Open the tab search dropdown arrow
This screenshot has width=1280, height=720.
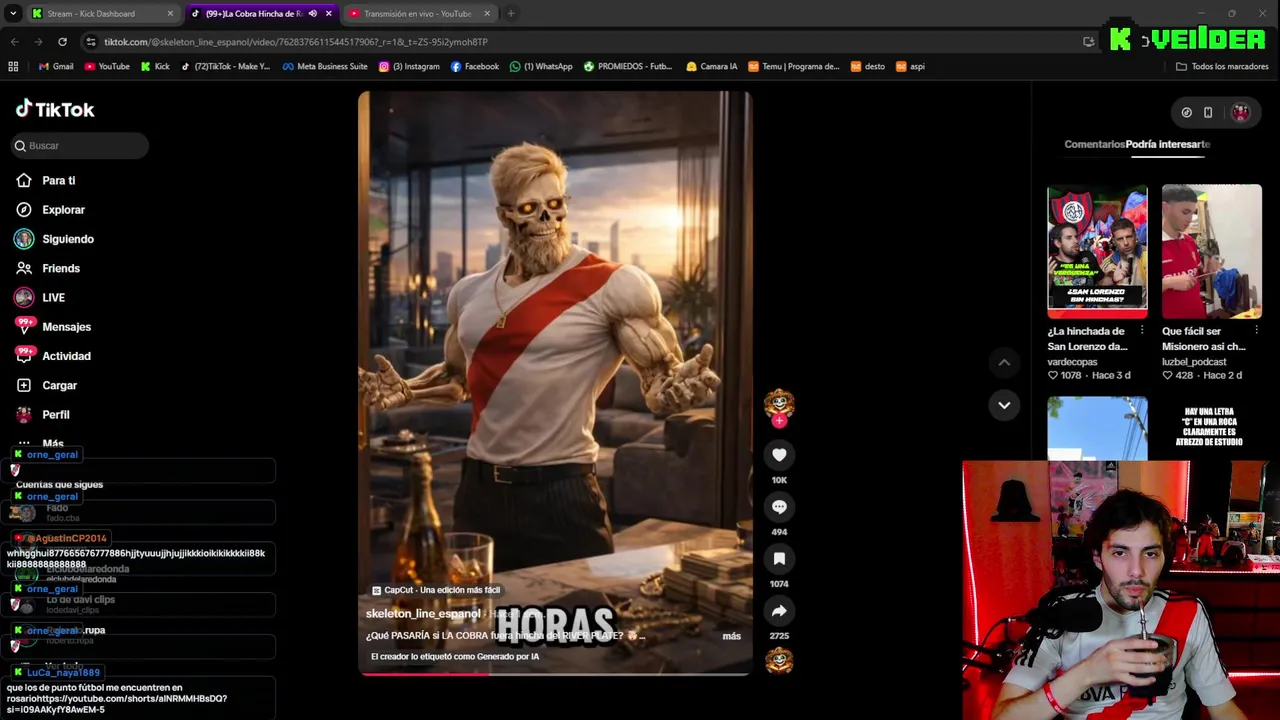[x=12, y=14]
